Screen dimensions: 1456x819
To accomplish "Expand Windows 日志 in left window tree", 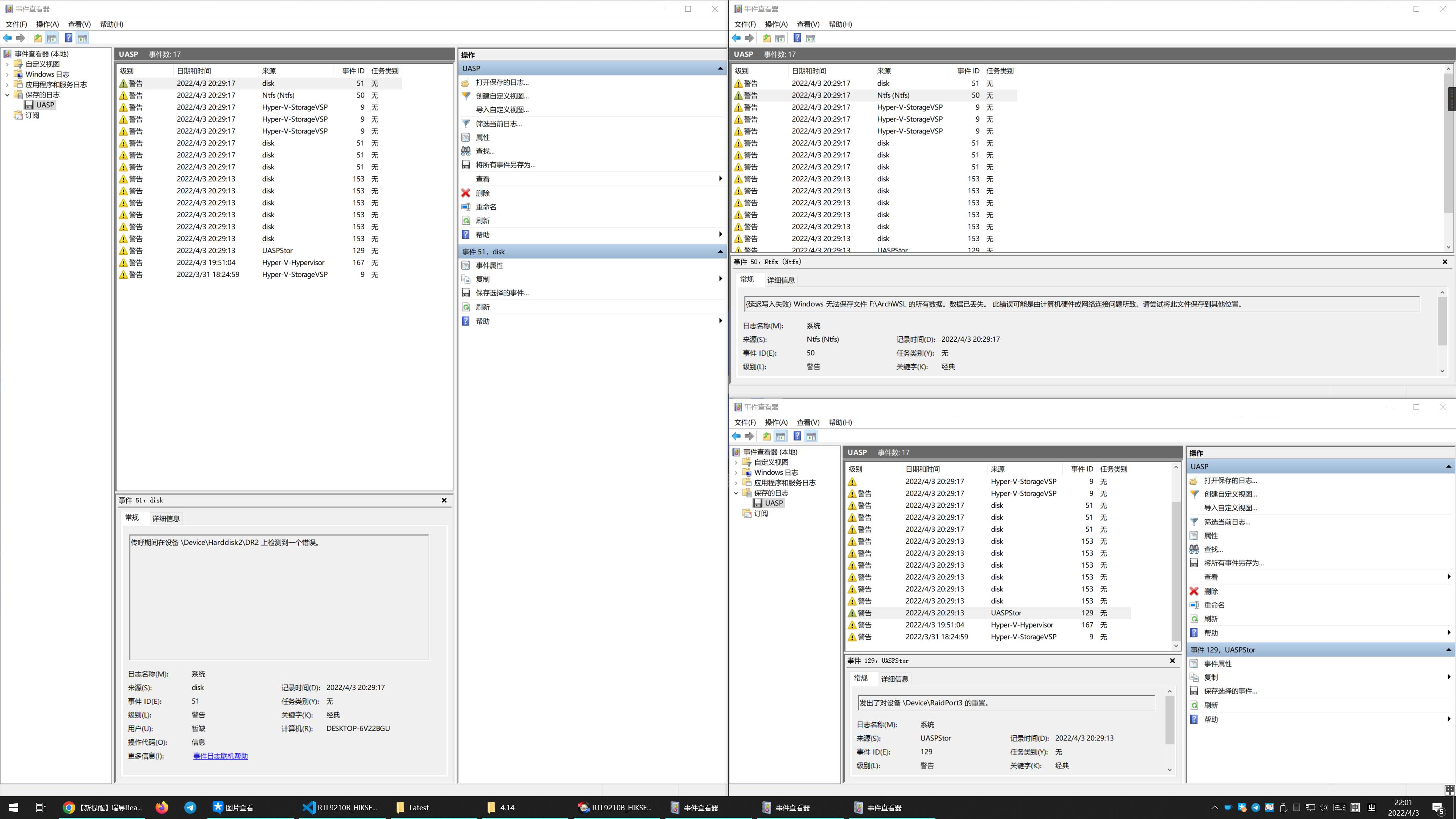I will (7, 74).
